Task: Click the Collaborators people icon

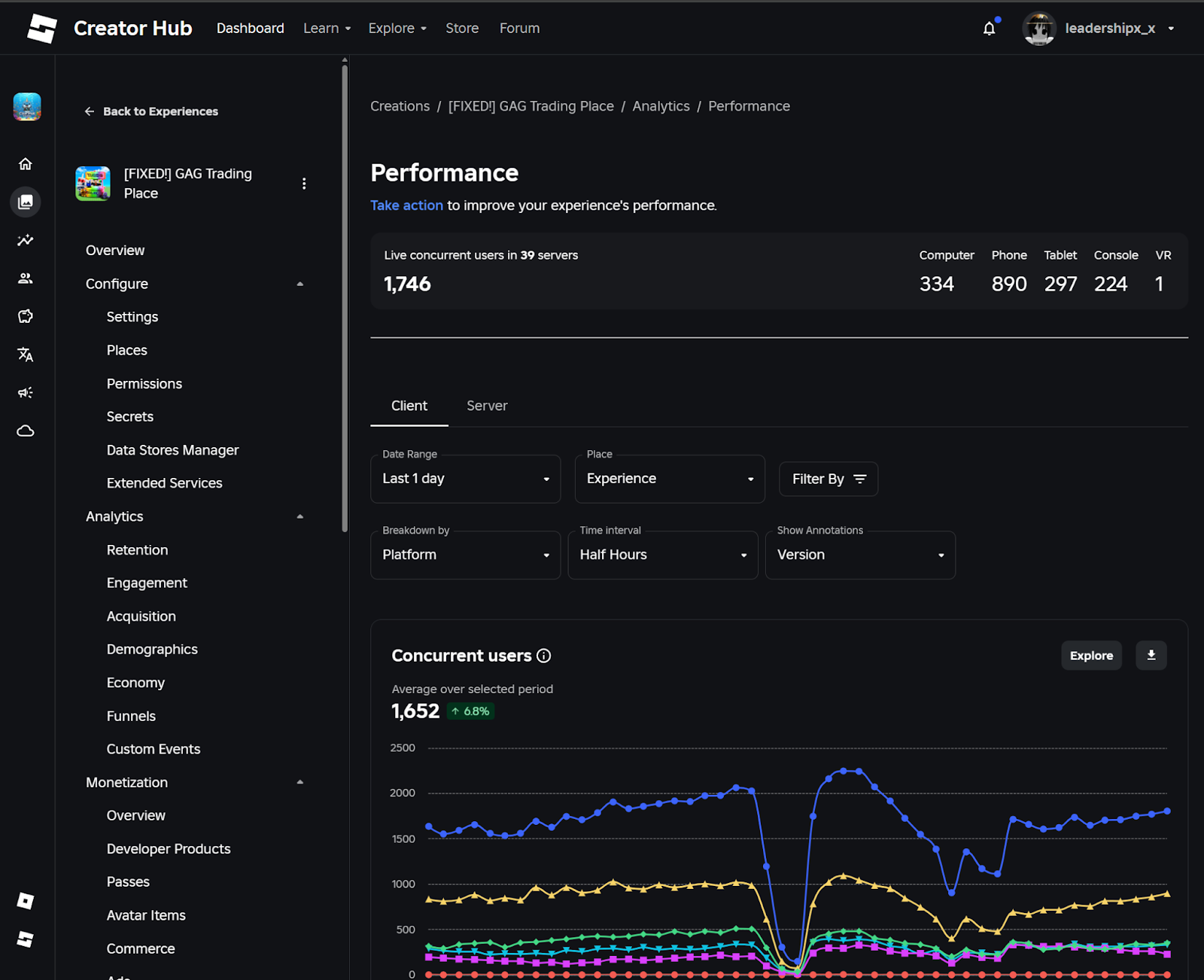Action: [25, 278]
